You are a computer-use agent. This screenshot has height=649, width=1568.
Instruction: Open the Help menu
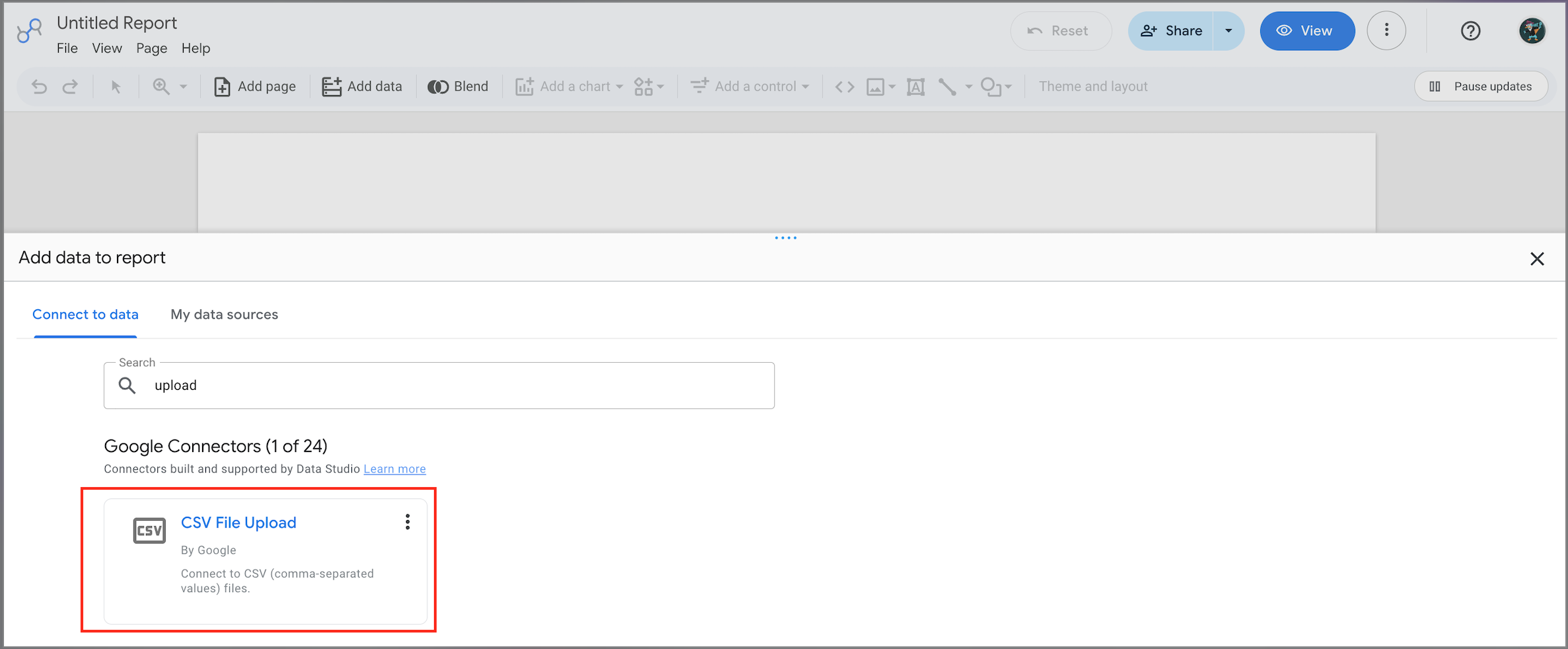[x=196, y=48]
